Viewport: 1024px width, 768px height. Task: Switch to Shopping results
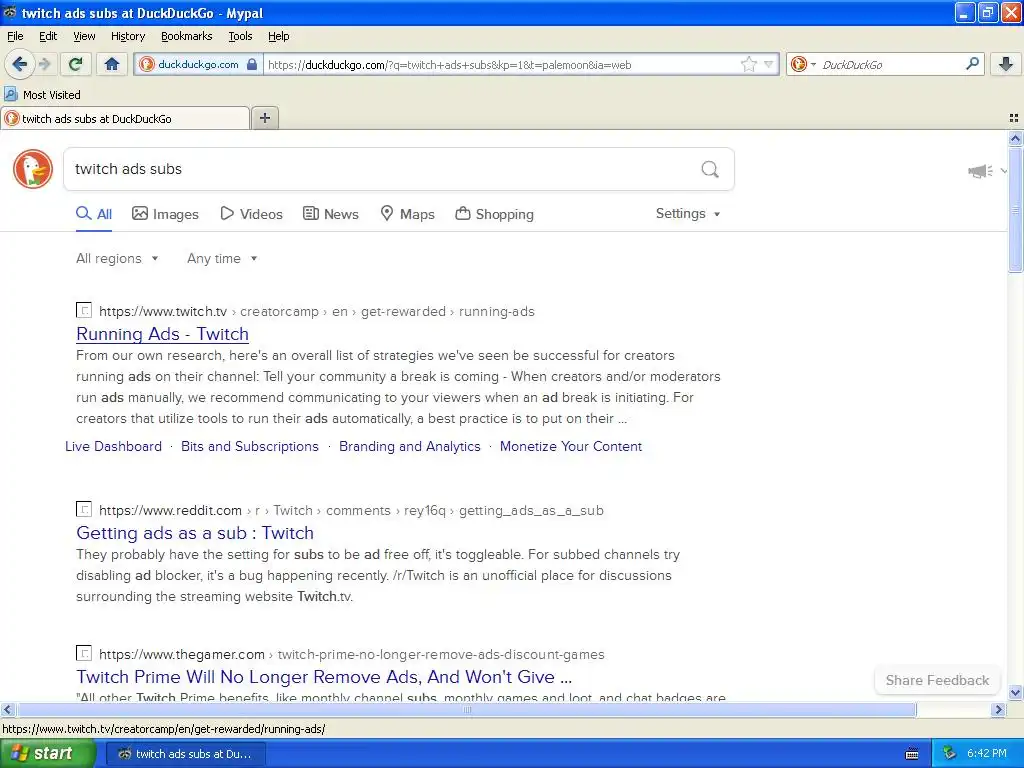click(494, 214)
